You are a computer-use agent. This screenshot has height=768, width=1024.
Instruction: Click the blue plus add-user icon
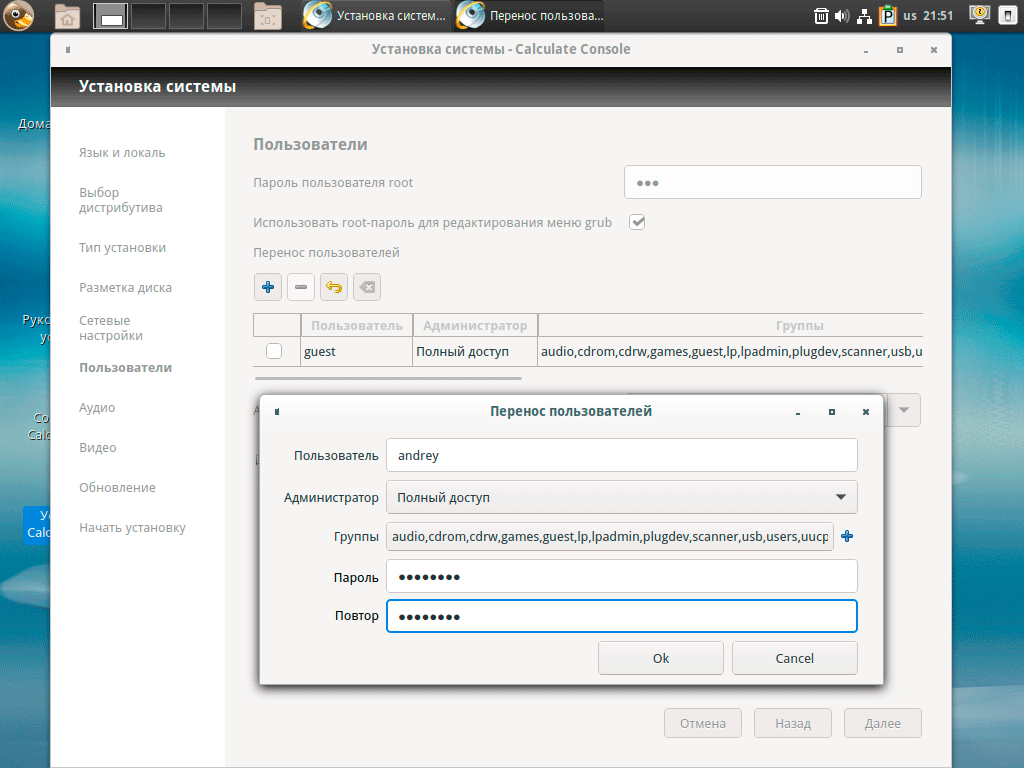[268, 288]
